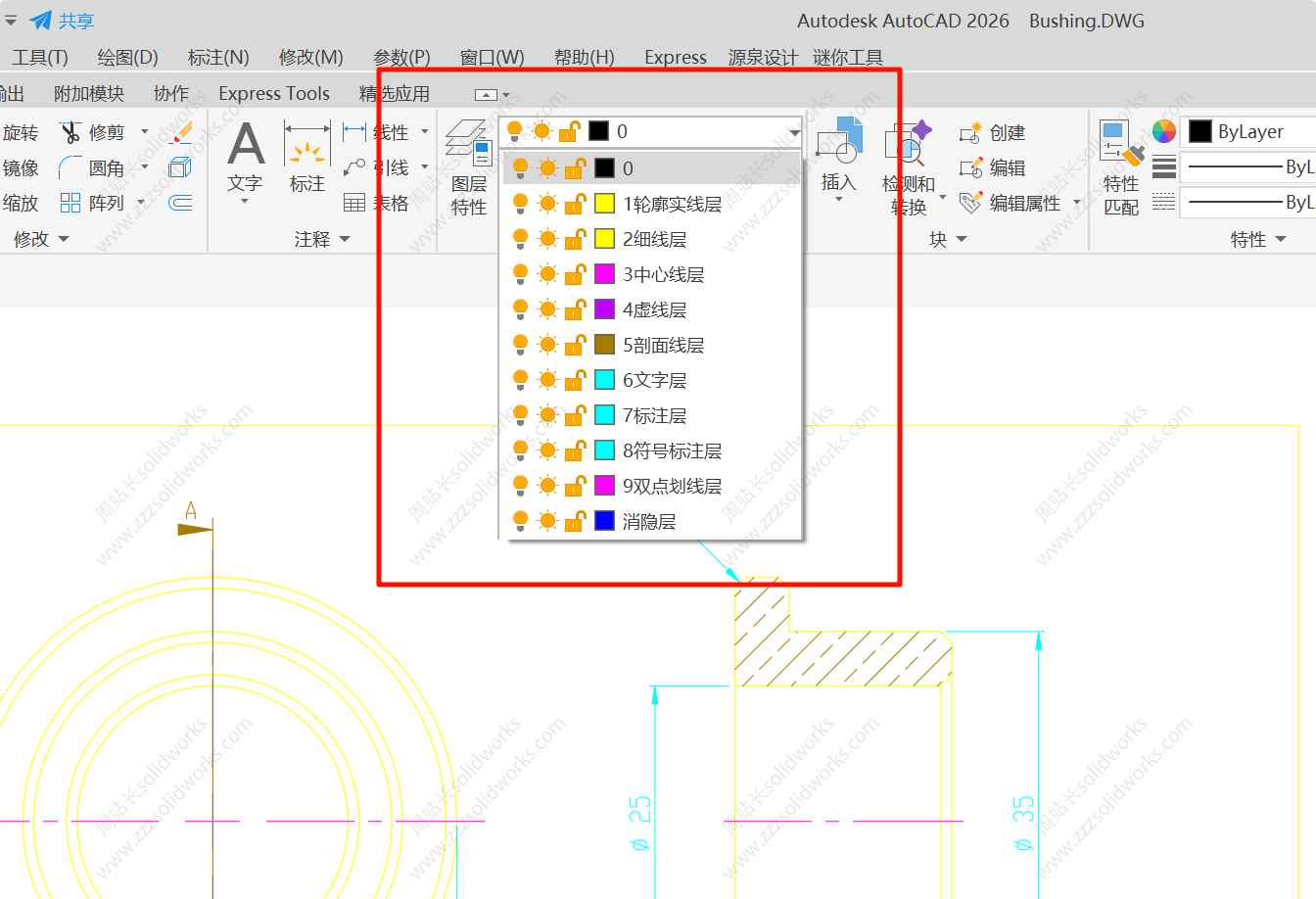Open the Help 帮助(H) menu
This screenshot has width=1316, height=899.
click(584, 58)
